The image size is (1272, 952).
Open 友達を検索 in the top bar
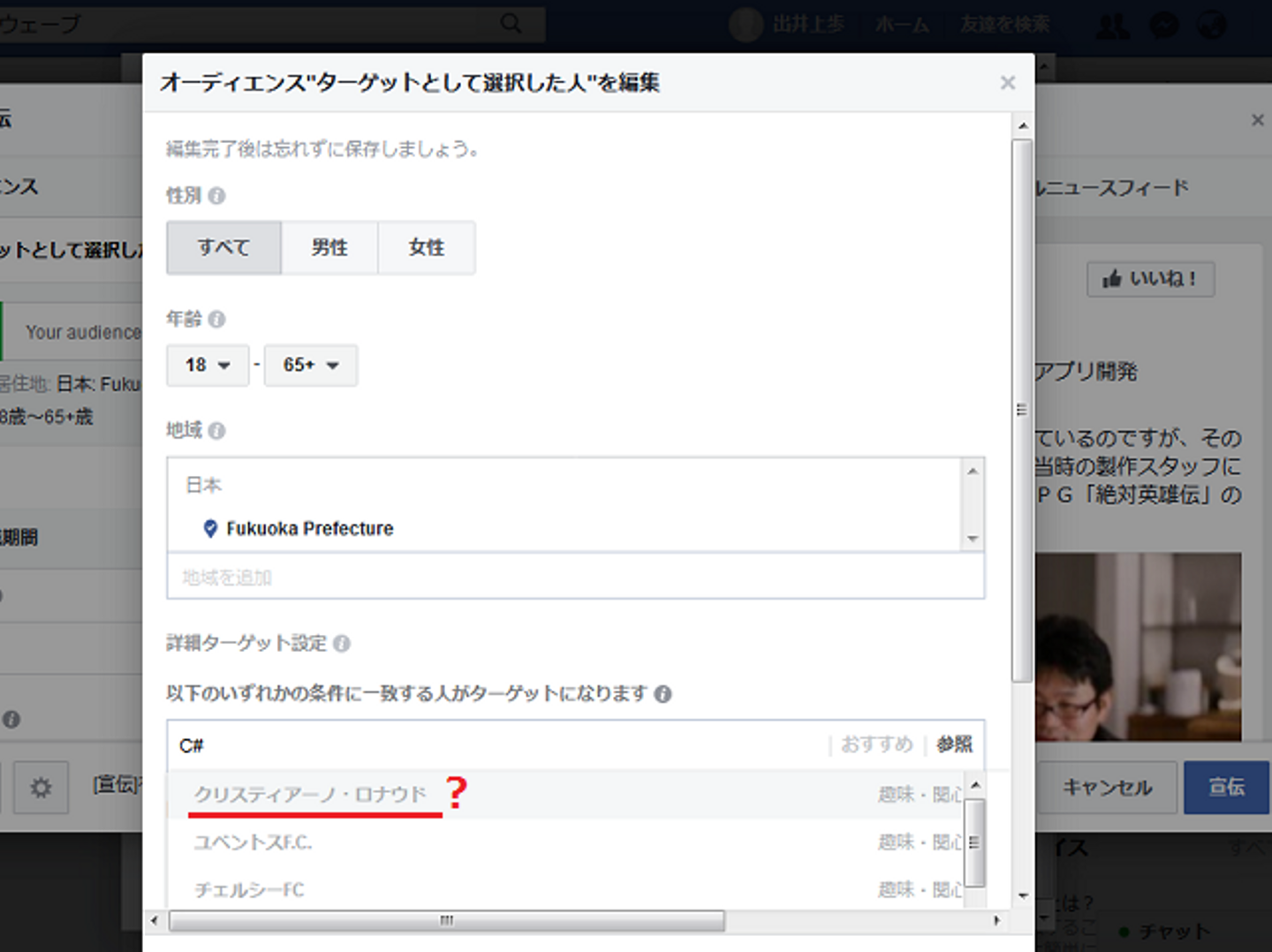[x=1005, y=25]
